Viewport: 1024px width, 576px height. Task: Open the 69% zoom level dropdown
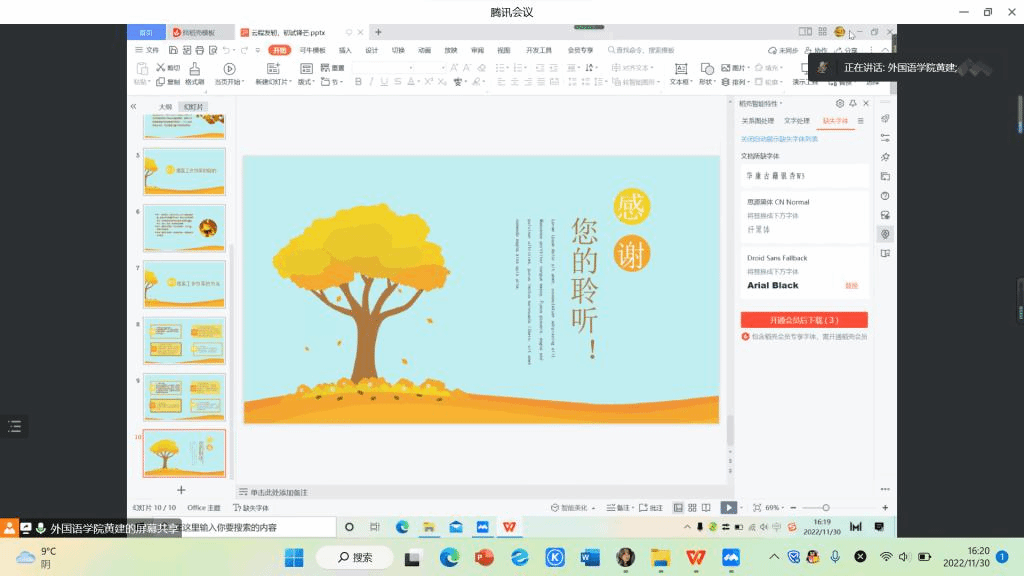tap(774, 508)
